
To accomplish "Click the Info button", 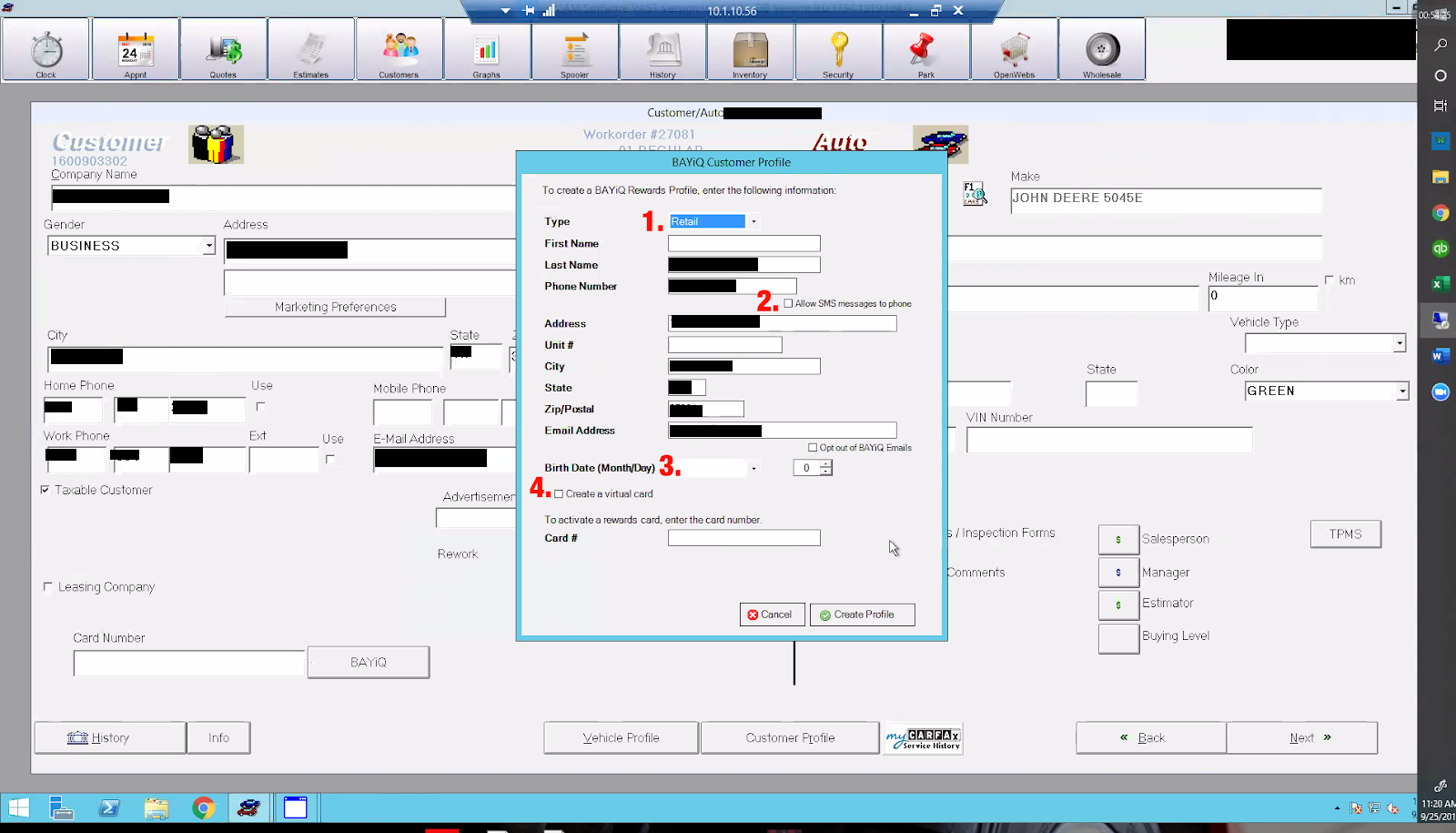I will click(x=218, y=737).
